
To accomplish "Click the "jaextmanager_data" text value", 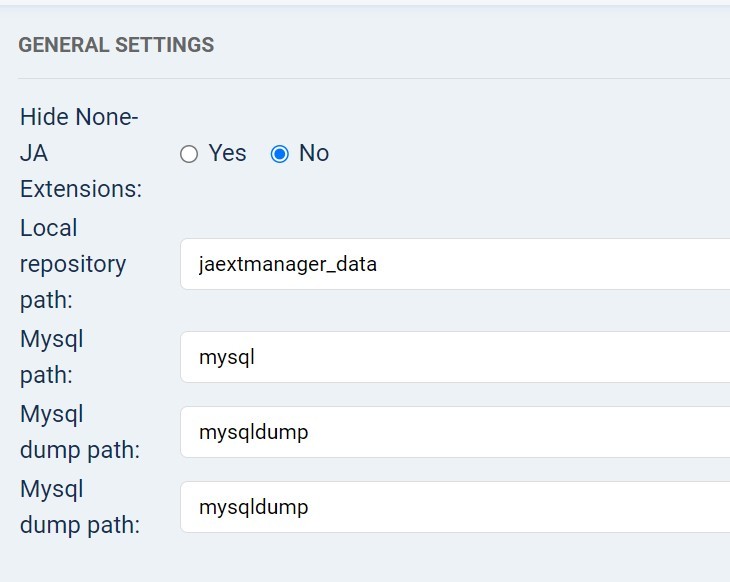I will [288, 265].
